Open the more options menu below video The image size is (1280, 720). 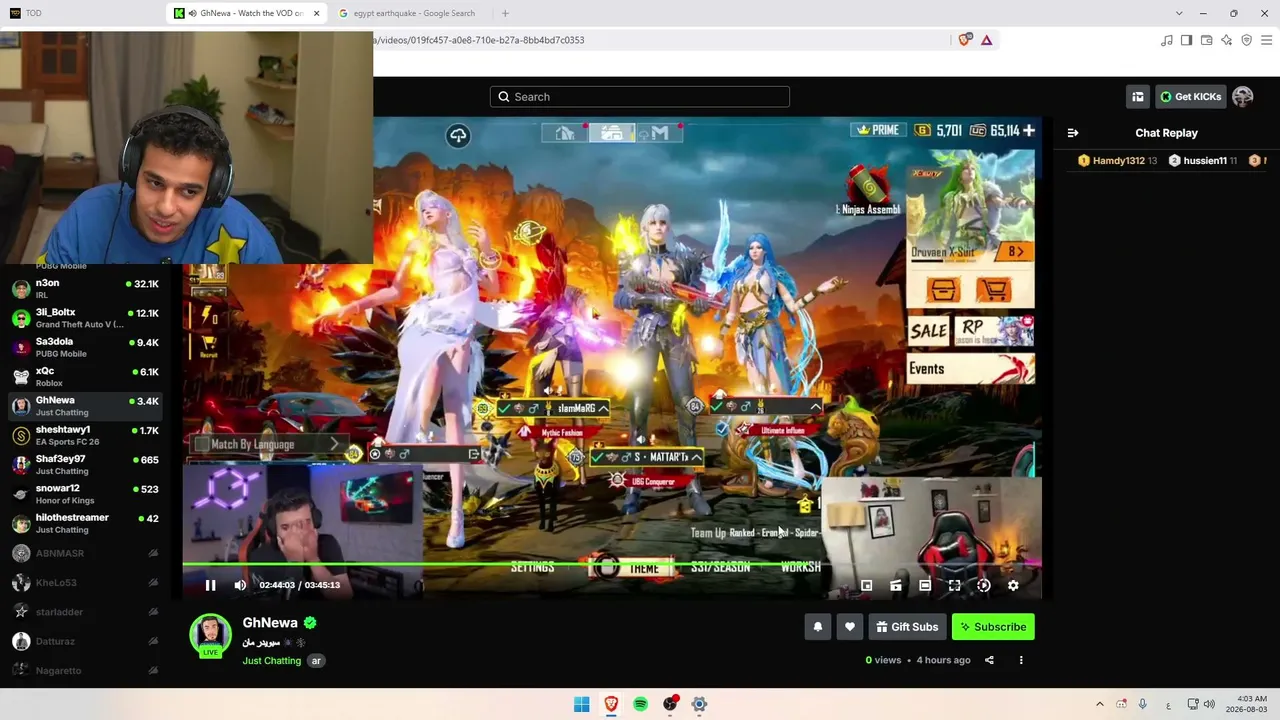pyautogui.click(x=1021, y=660)
